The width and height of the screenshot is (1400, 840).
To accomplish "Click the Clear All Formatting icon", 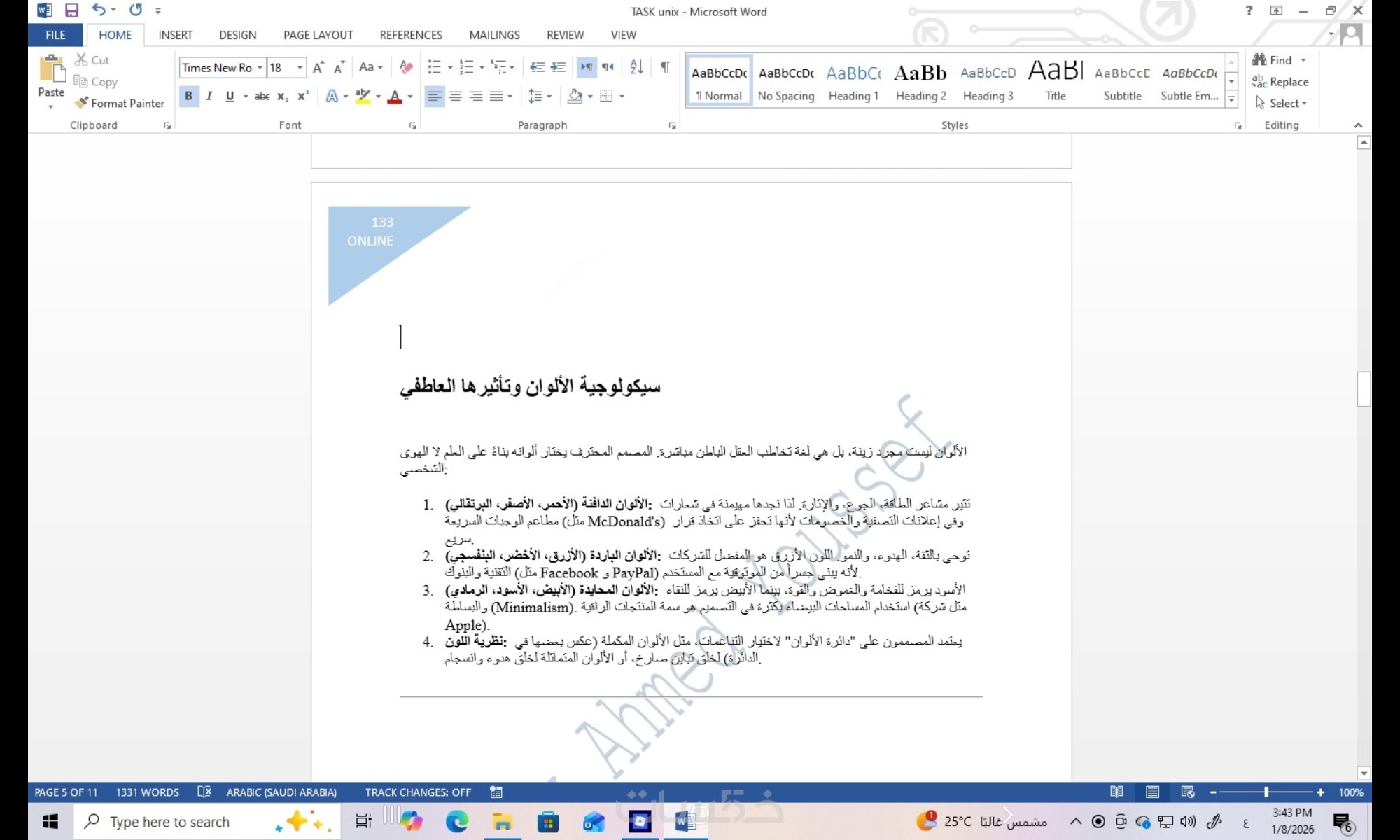I will point(406,67).
